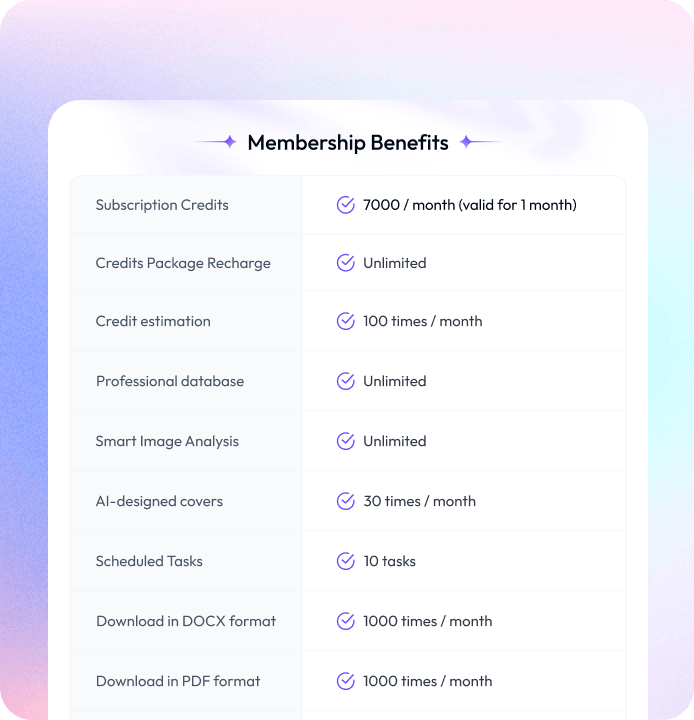694x720 pixels.
Task: Select the Subscription Credits label
Action: tap(162, 205)
